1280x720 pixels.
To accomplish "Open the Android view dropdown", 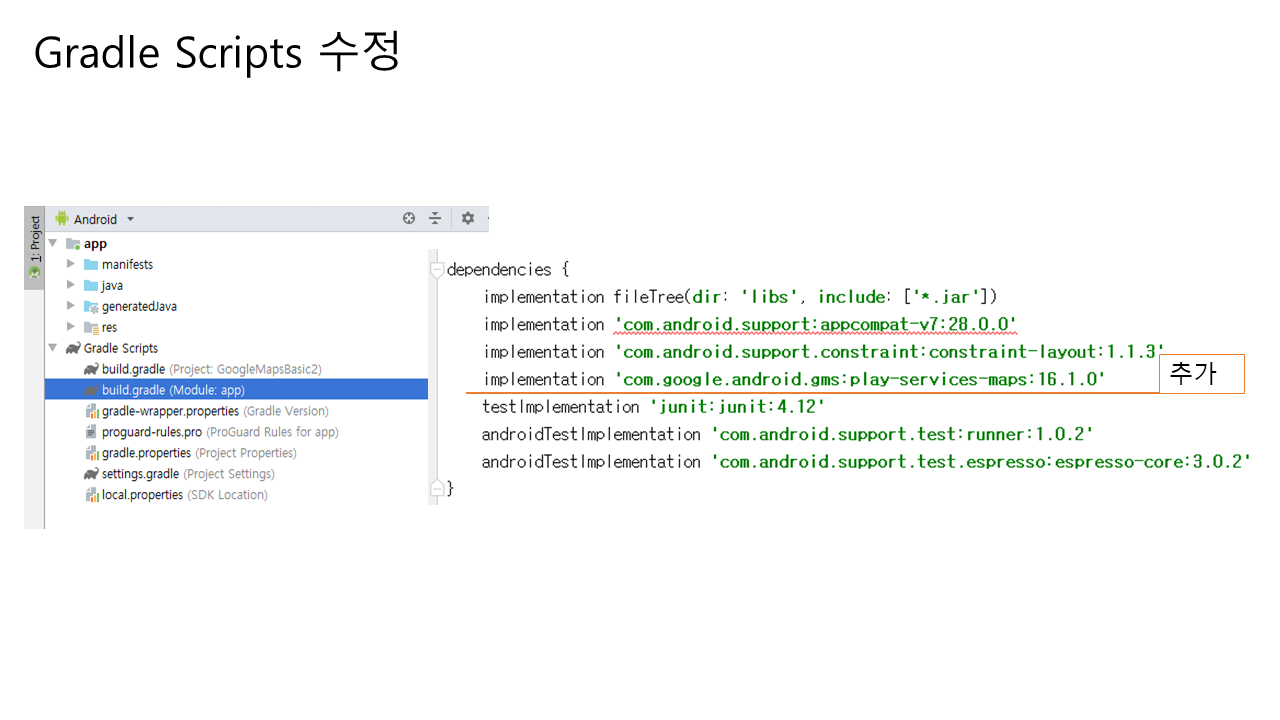I will 130,219.
